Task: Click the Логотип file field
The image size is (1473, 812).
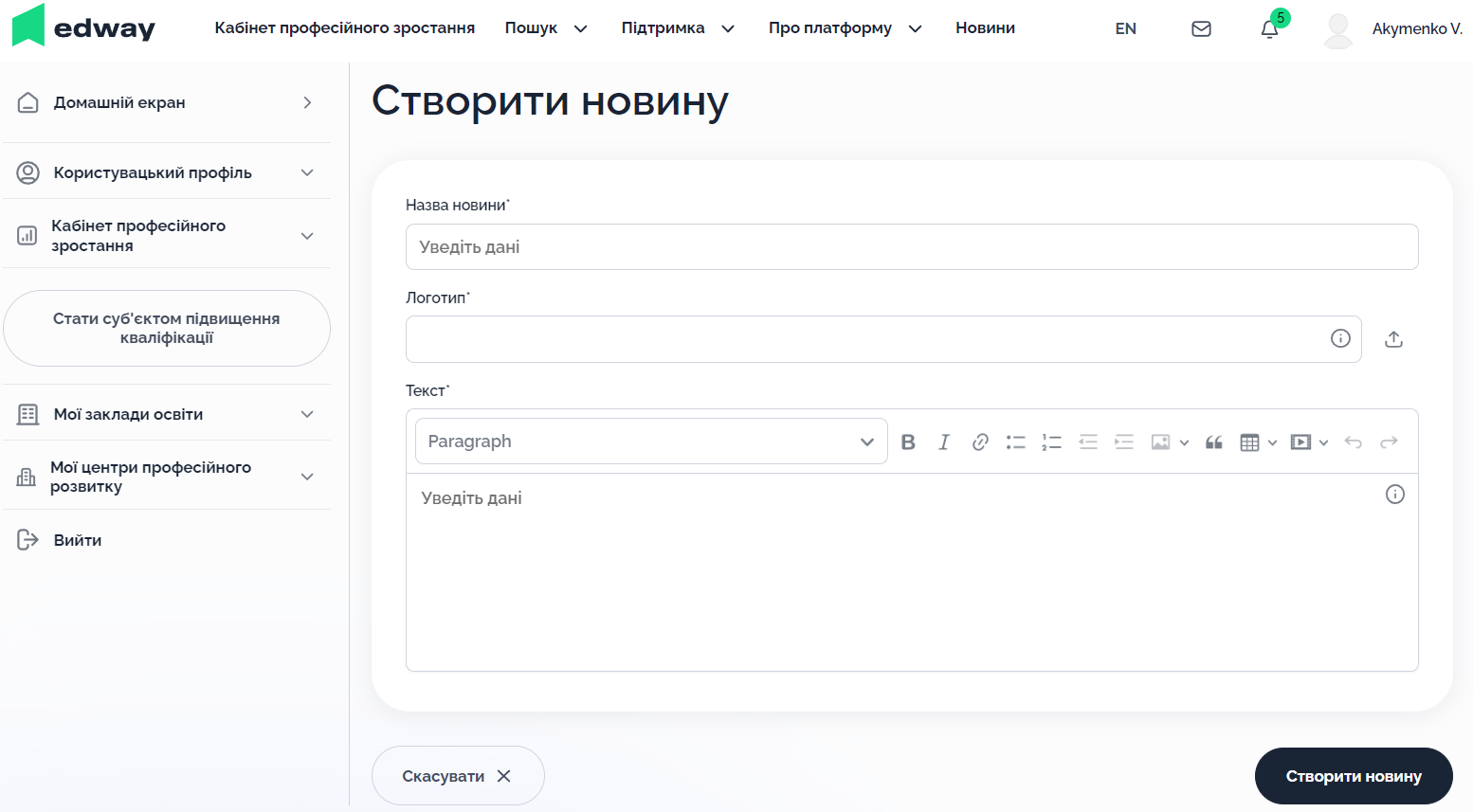Action: tap(883, 339)
